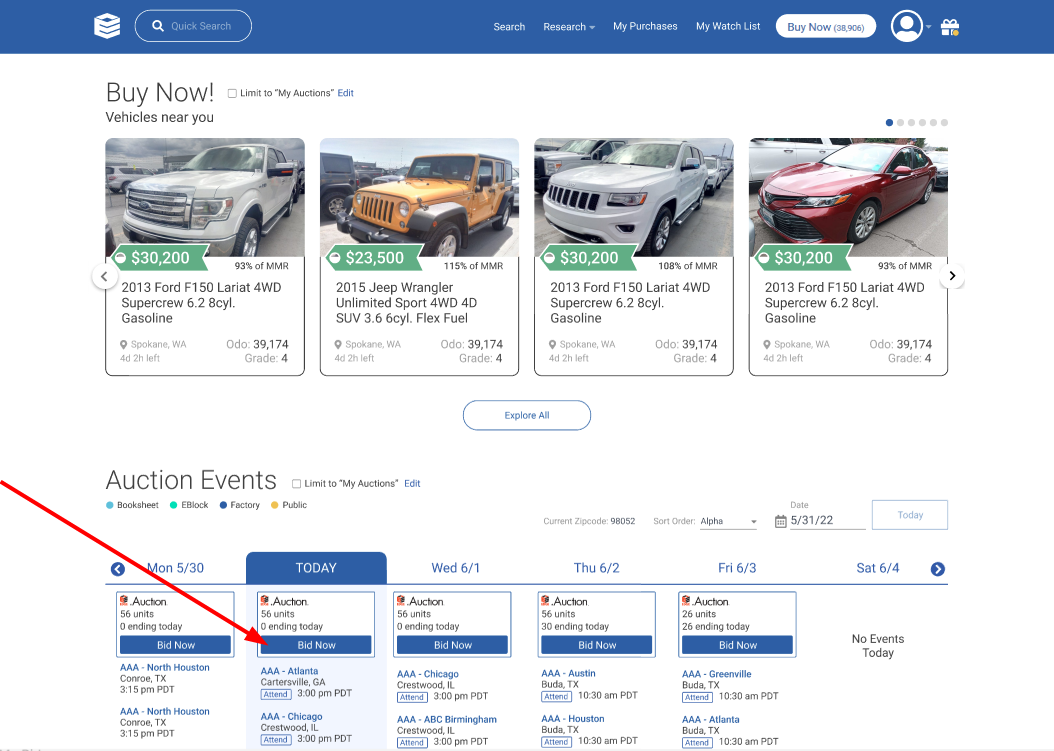Image resolution: width=1054 pixels, height=751 pixels.
Task: Open the AAA - Greenville auction link
Action: click(717, 674)
